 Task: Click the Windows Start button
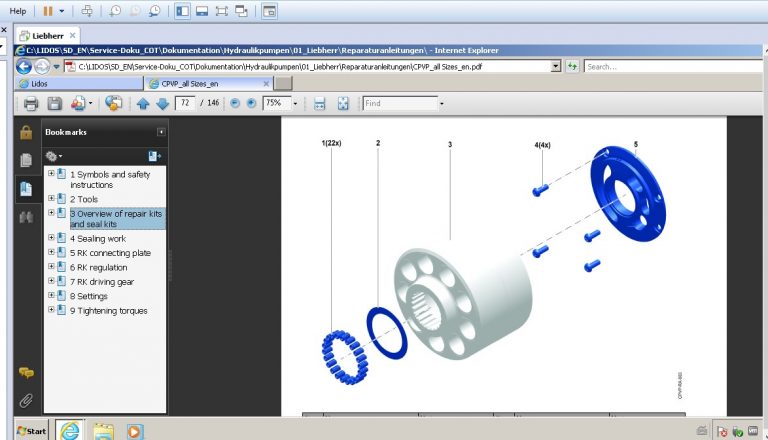tap(32, 431)
